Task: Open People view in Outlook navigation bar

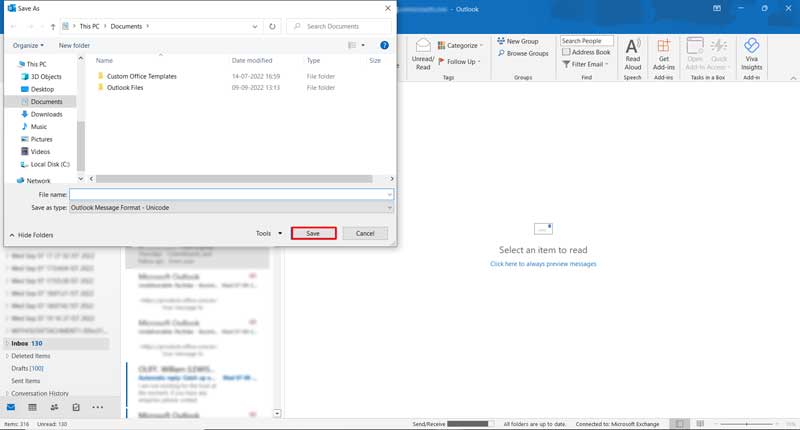Action: coord(54,407)
